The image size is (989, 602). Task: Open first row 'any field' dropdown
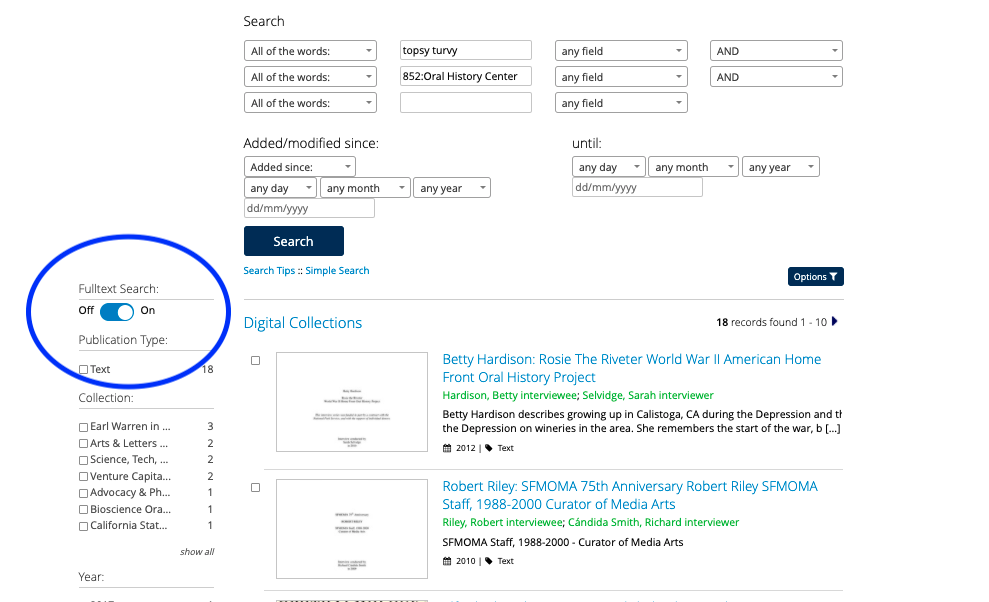coord(621,51)
